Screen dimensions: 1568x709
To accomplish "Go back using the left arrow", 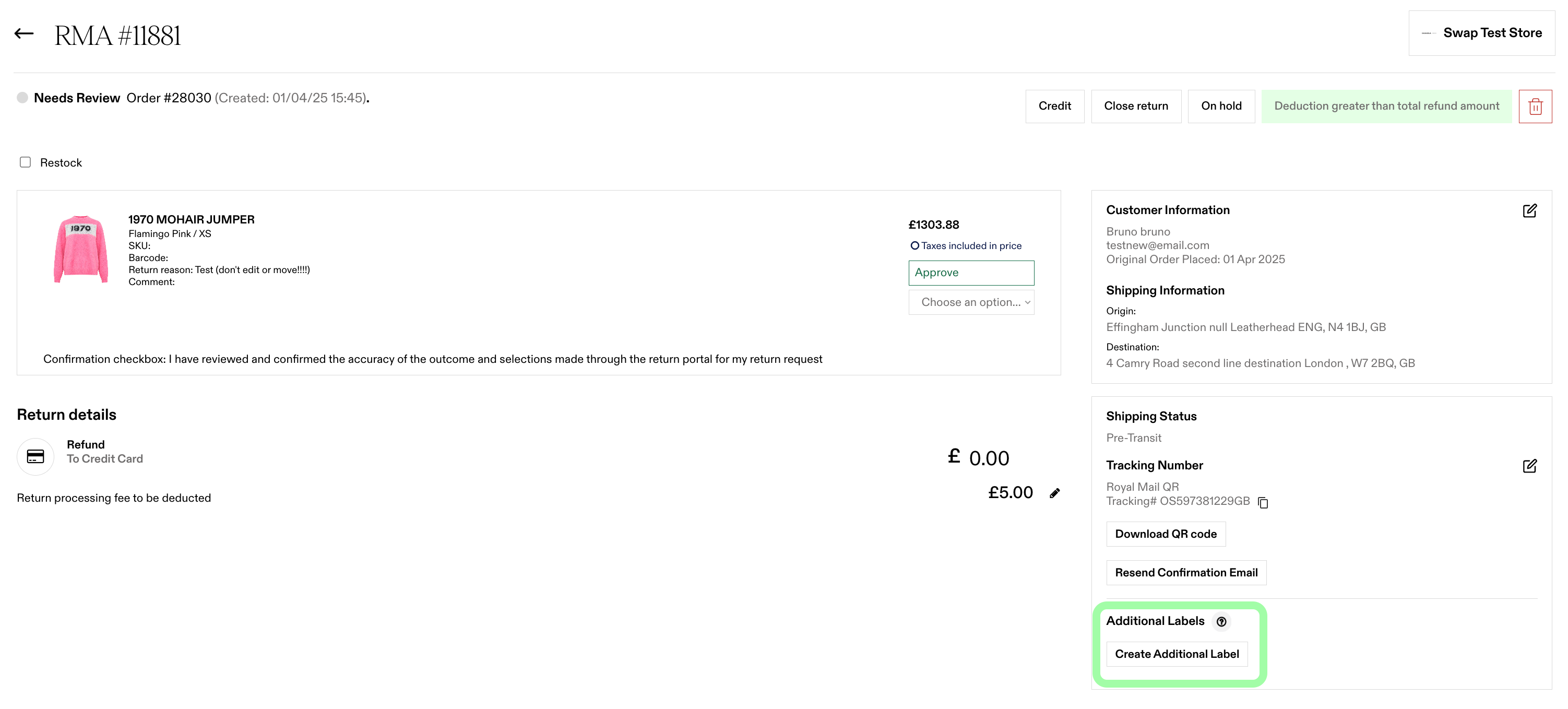I will click(x=23, y=34).
